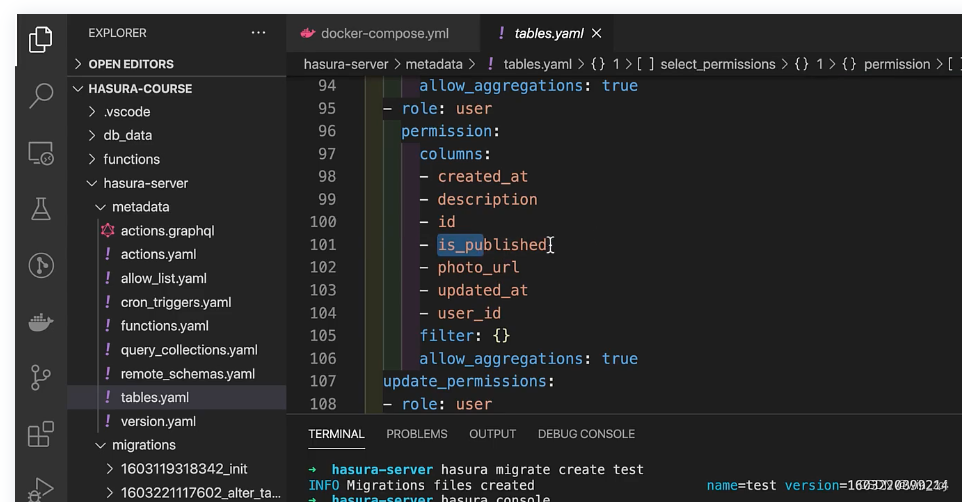Open the Source Control branch icon view
Image resolution: width=962 pixels, height=502 pixels.
tap(40, 377)
